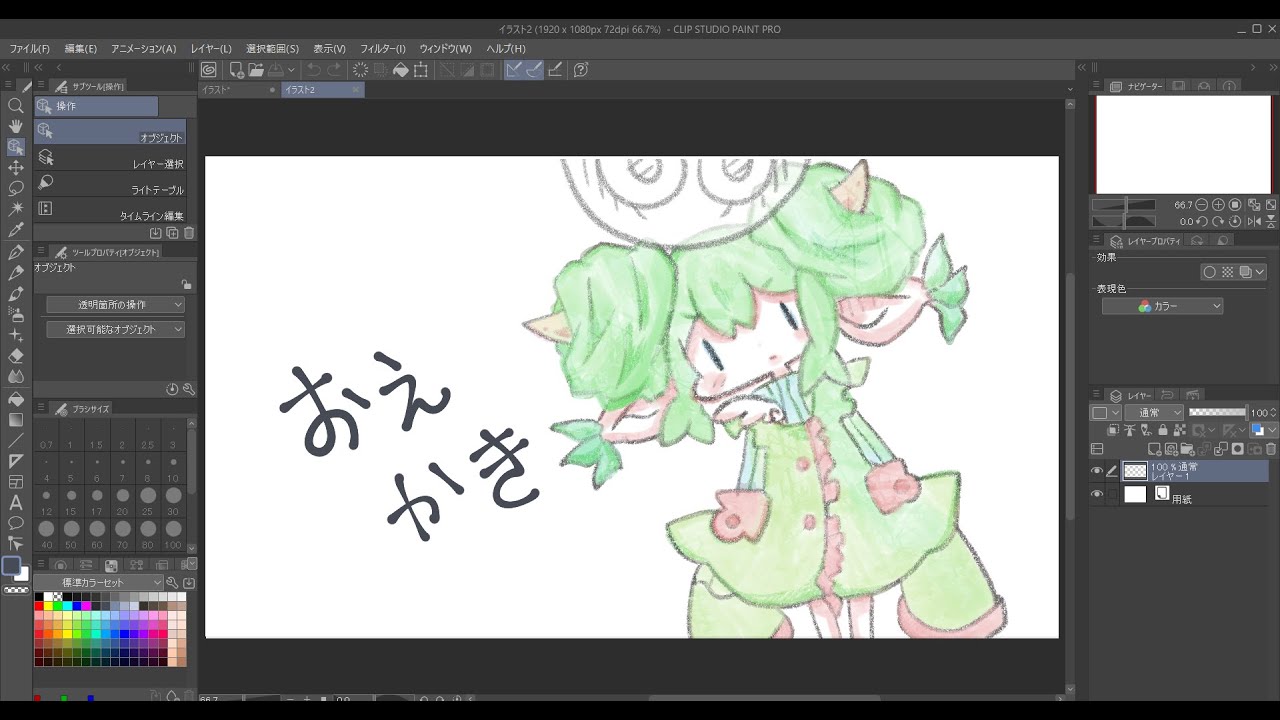Select the Auto Select magic wand tool

click(x=16, y=209)
